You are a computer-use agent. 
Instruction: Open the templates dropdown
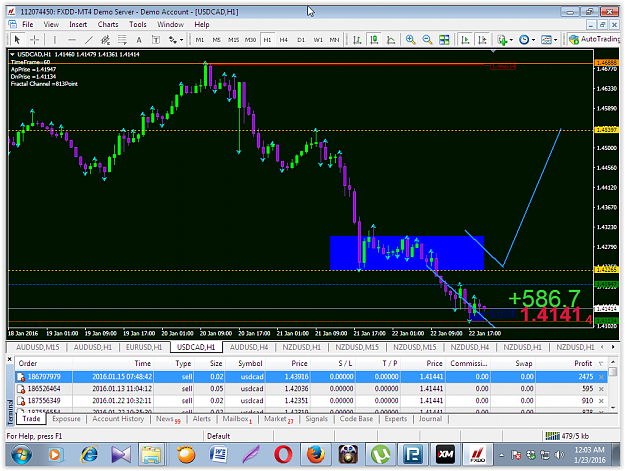coord(549,39)
